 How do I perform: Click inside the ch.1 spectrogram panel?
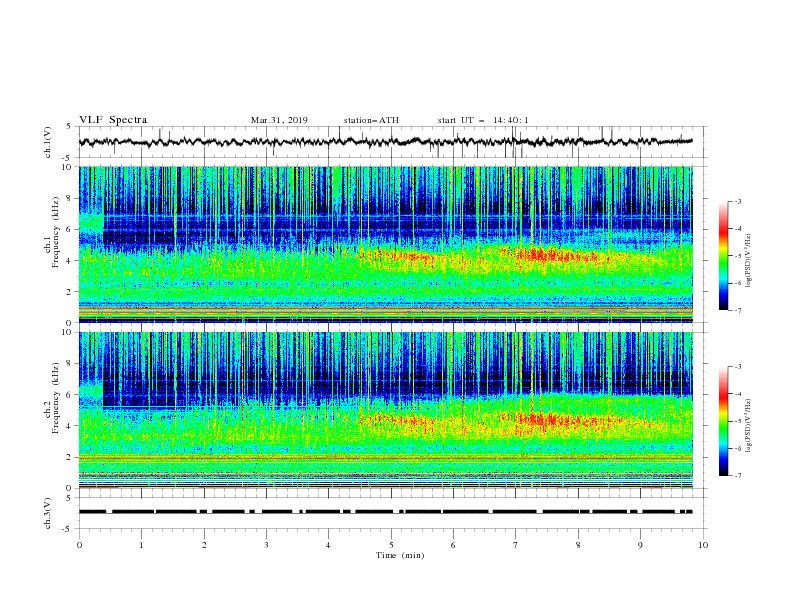coord(386,244)
